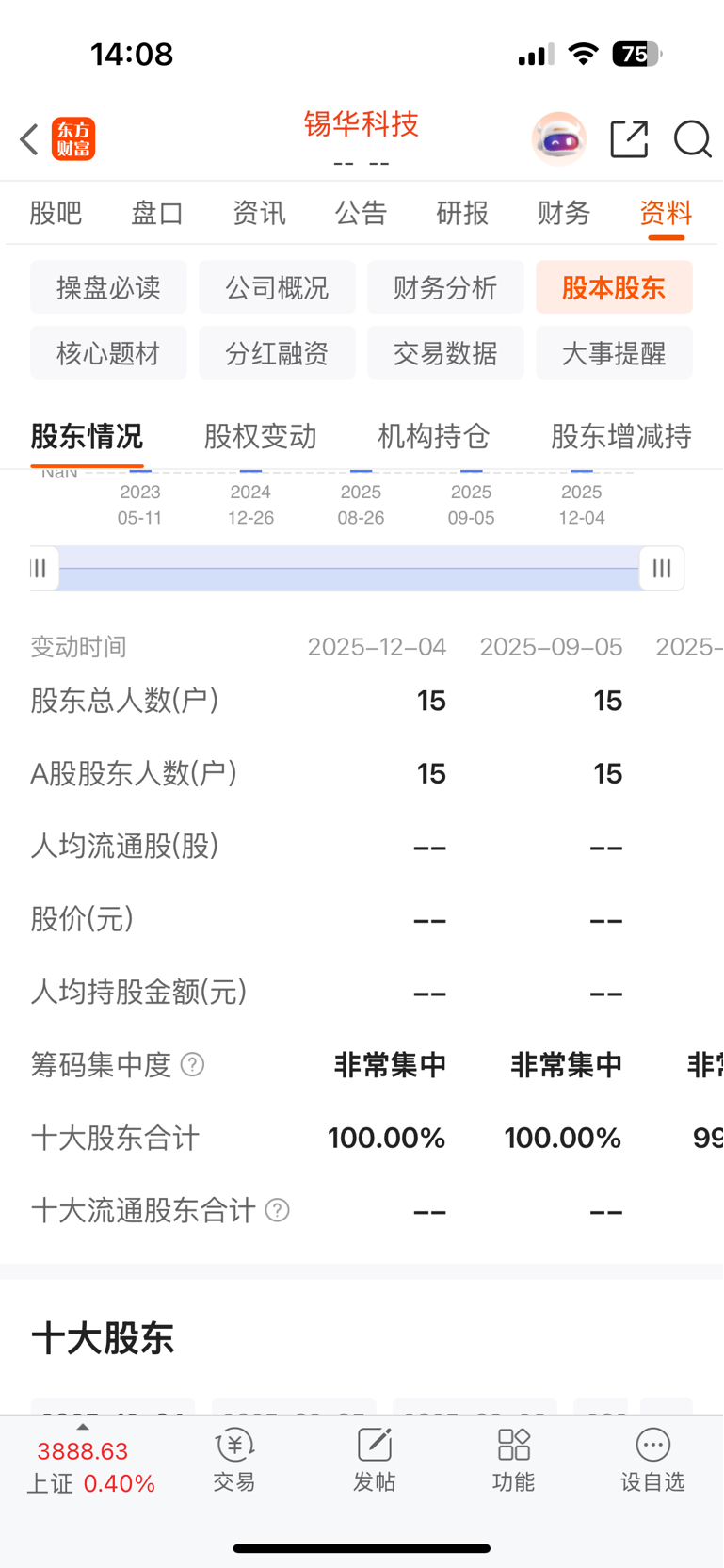Open the 操盘必读 section
Image resolution: width=724 pixels, height=1568 pixels.
click(x=108, y=287)
